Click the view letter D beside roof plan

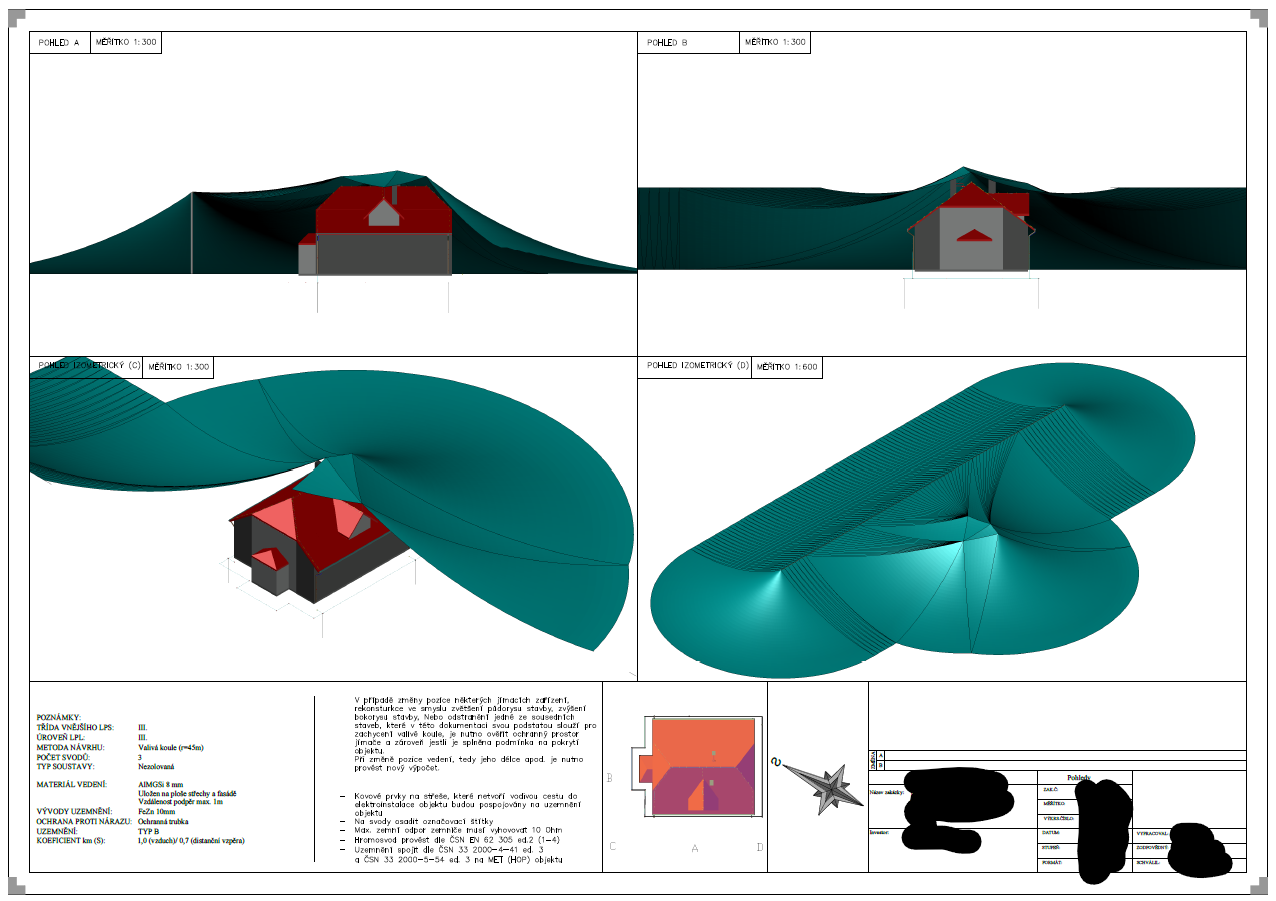tap(760, 847)
